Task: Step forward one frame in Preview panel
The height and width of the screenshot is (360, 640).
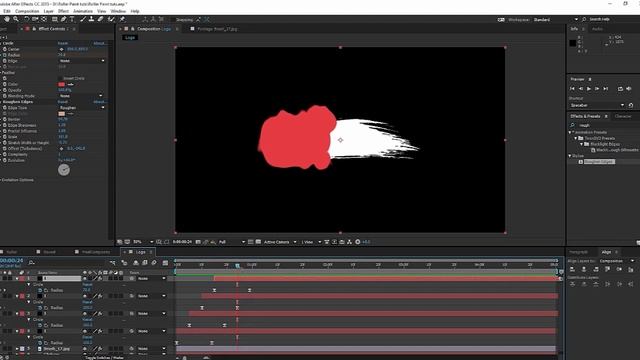Action: click(x=597, y=89)
